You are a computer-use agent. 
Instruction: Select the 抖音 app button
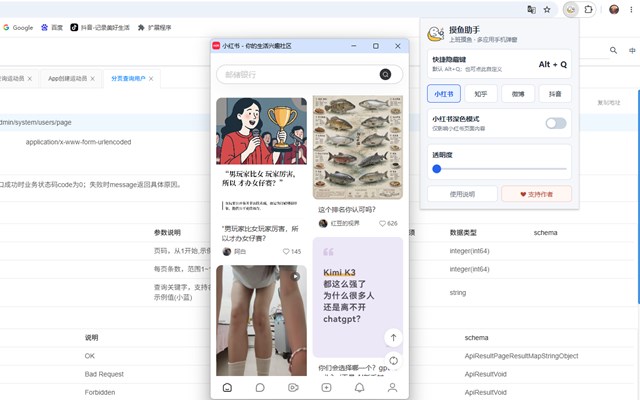pos(555,94)
